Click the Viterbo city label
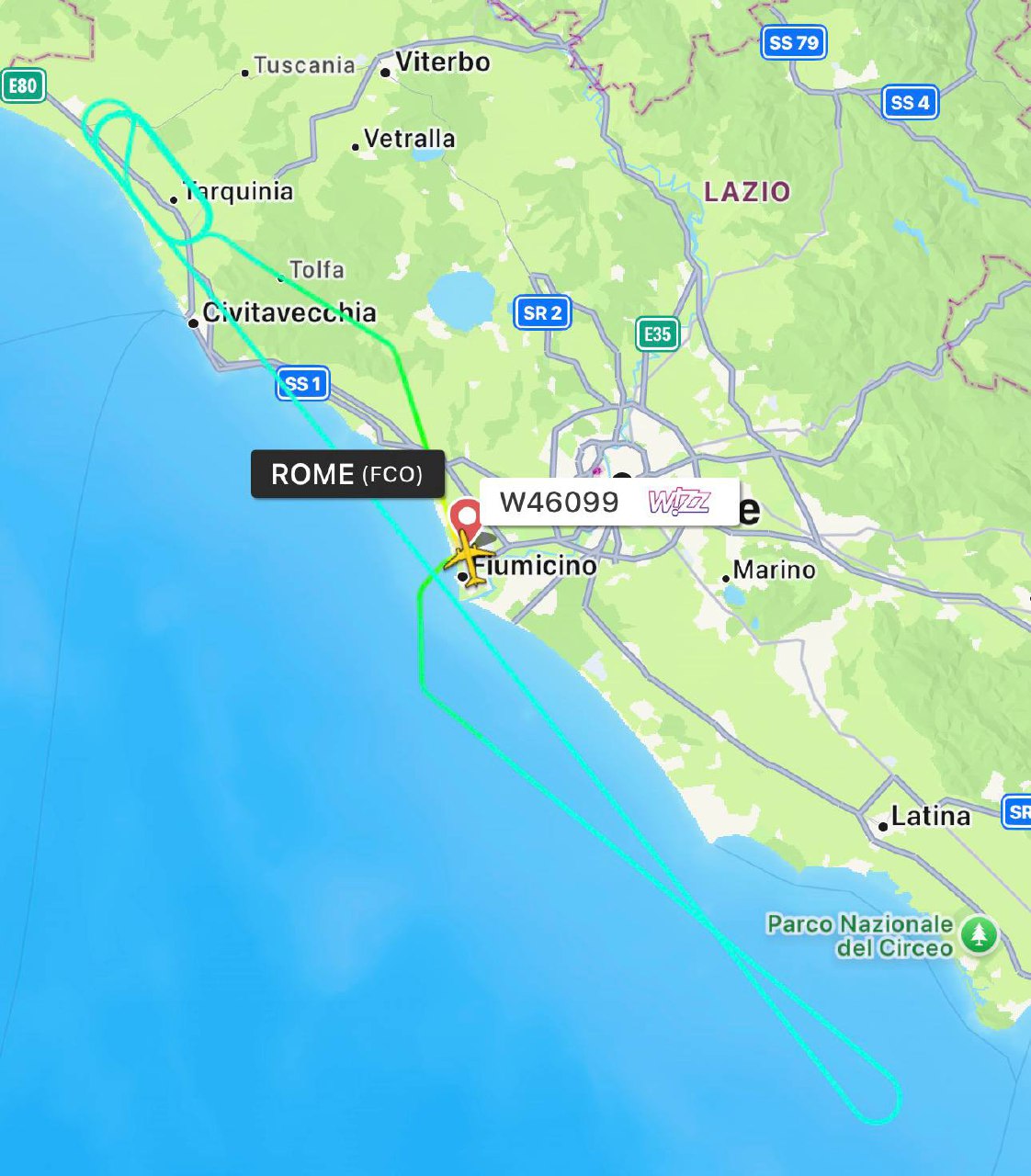Image resolution: width=1031 pixels, height=1176 pixels. point(443,62)
